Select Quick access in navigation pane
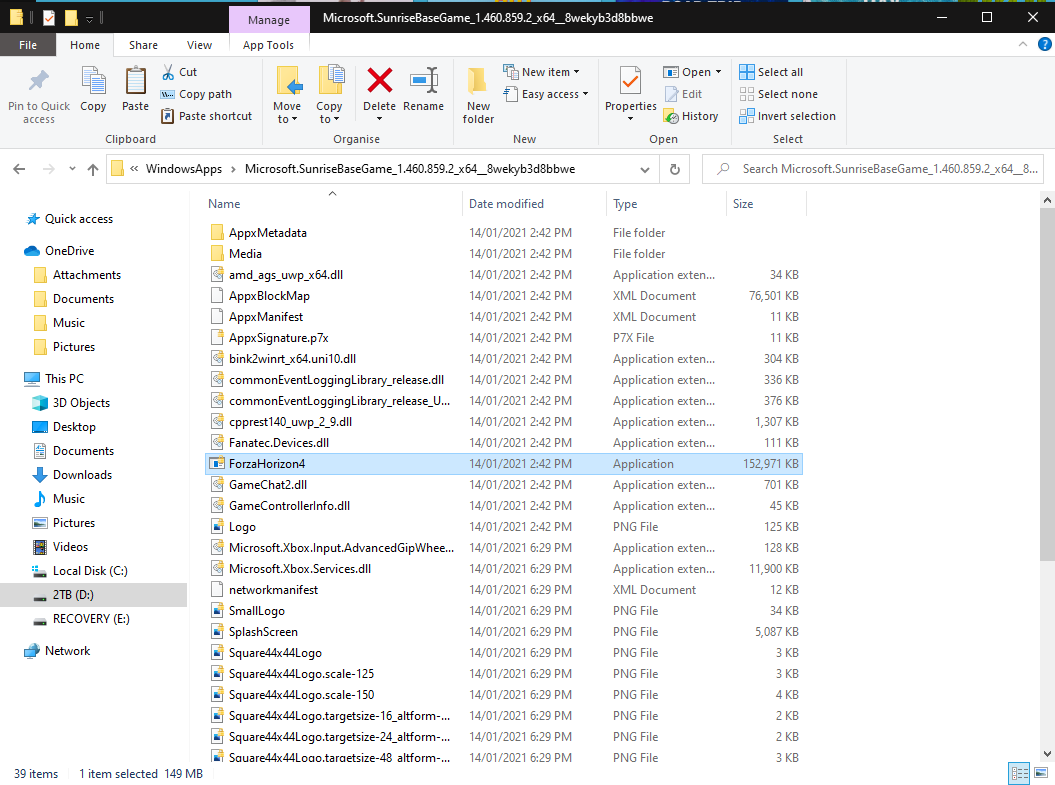1055x785 pixels. pos(79,219)
